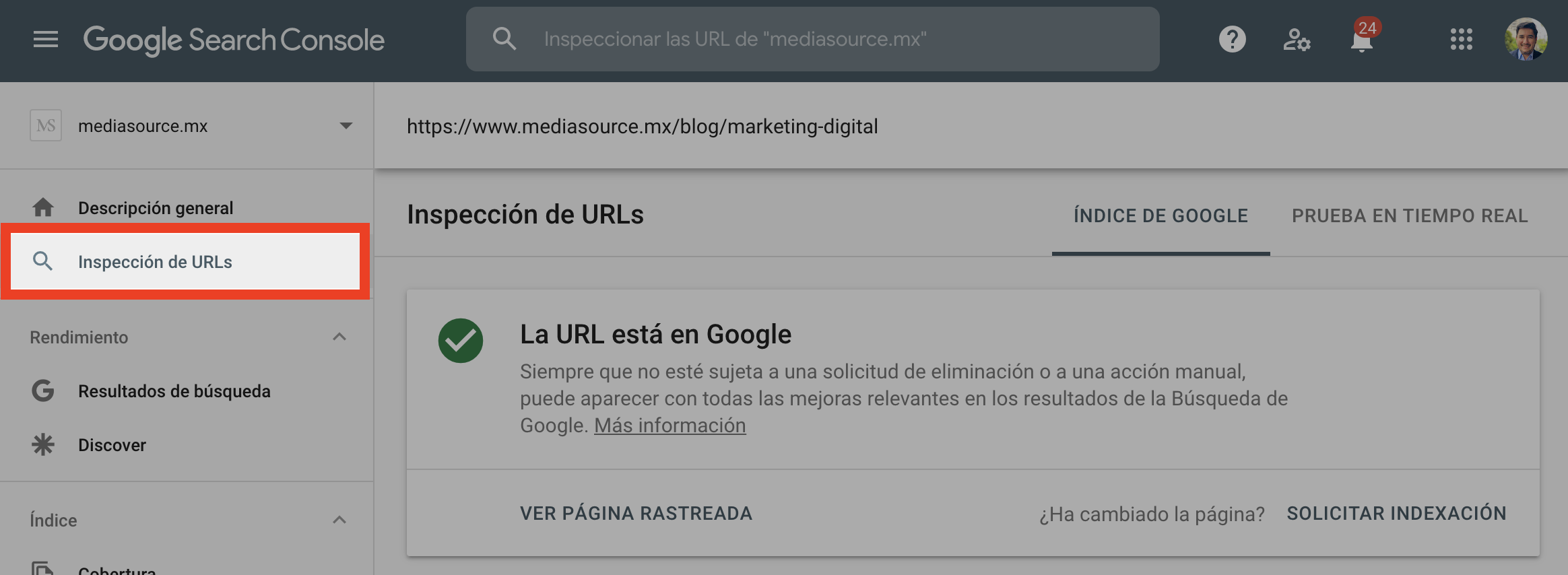Click the Help question mark icon
The width and height of the screenshot is (1568, 575).
coord(1232,40)
